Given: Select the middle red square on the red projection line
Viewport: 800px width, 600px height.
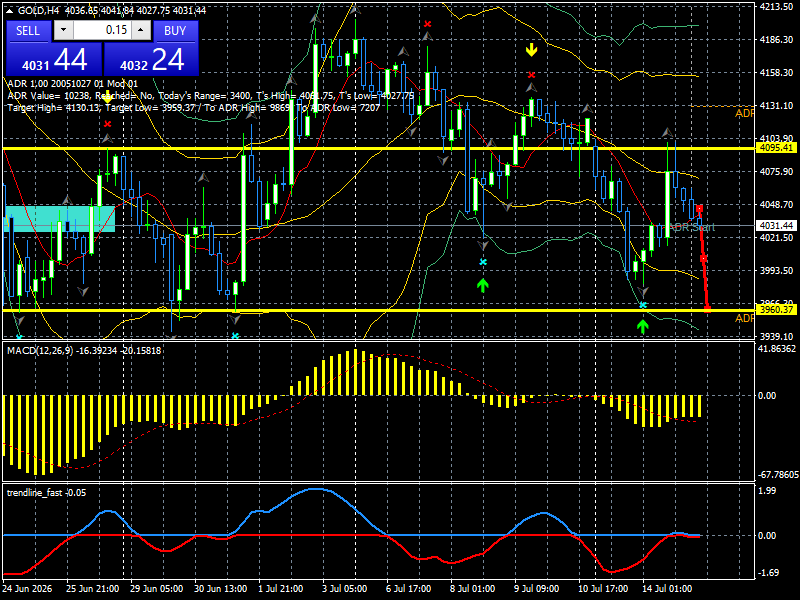Looking at the screenshot, I should pyautogui.click(x=704, y=259).
